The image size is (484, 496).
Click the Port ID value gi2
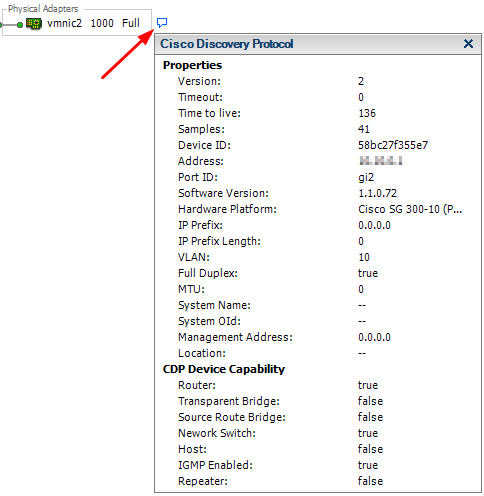pos(366,177)
